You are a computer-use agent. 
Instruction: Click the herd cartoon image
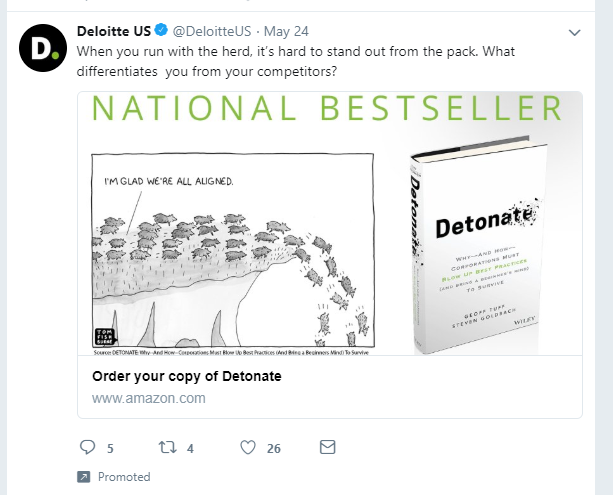(232, 253)
